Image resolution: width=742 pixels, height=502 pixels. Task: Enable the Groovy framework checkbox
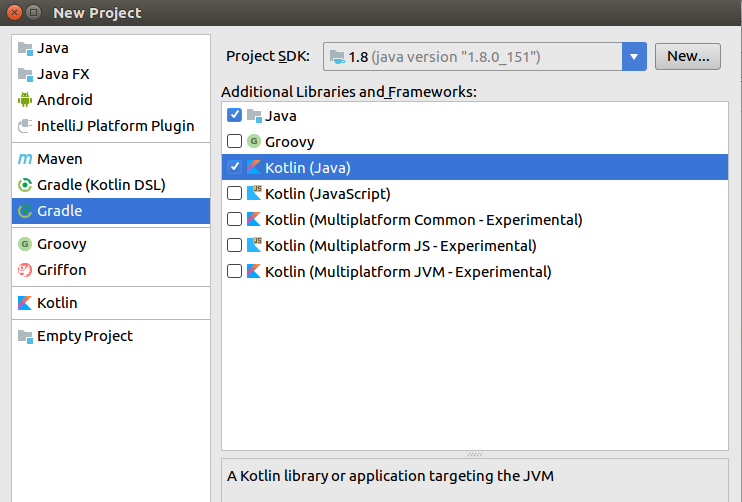pyautogui.click(x=234, y=141)
